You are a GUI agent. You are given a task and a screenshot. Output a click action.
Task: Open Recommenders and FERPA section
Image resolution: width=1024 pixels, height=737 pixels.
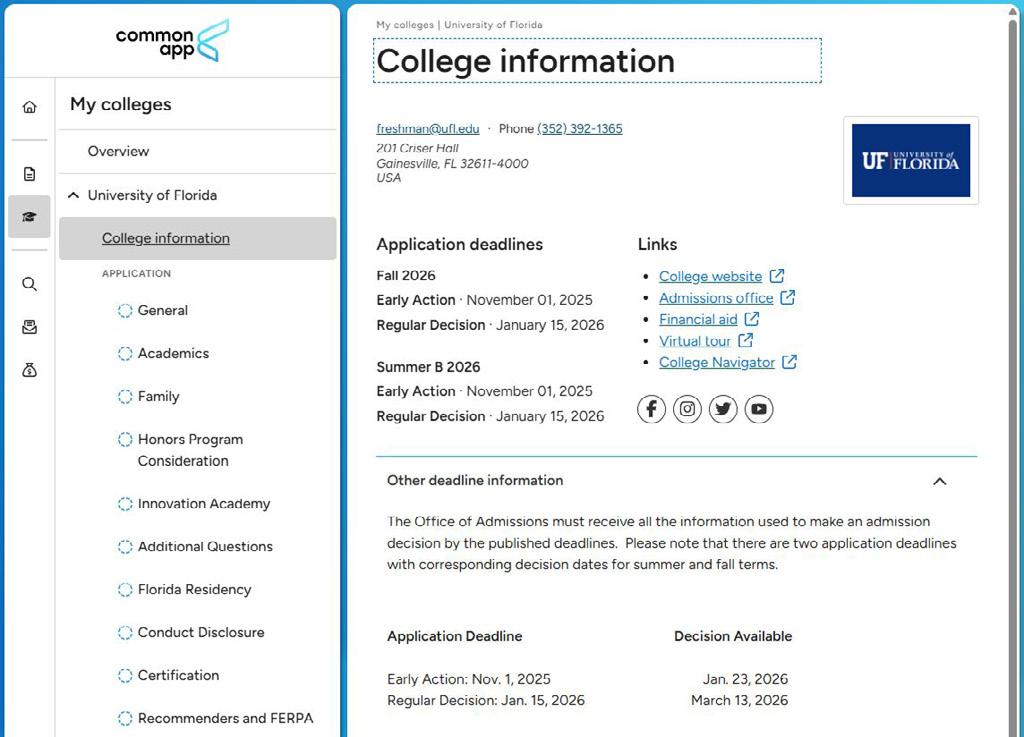225,719
